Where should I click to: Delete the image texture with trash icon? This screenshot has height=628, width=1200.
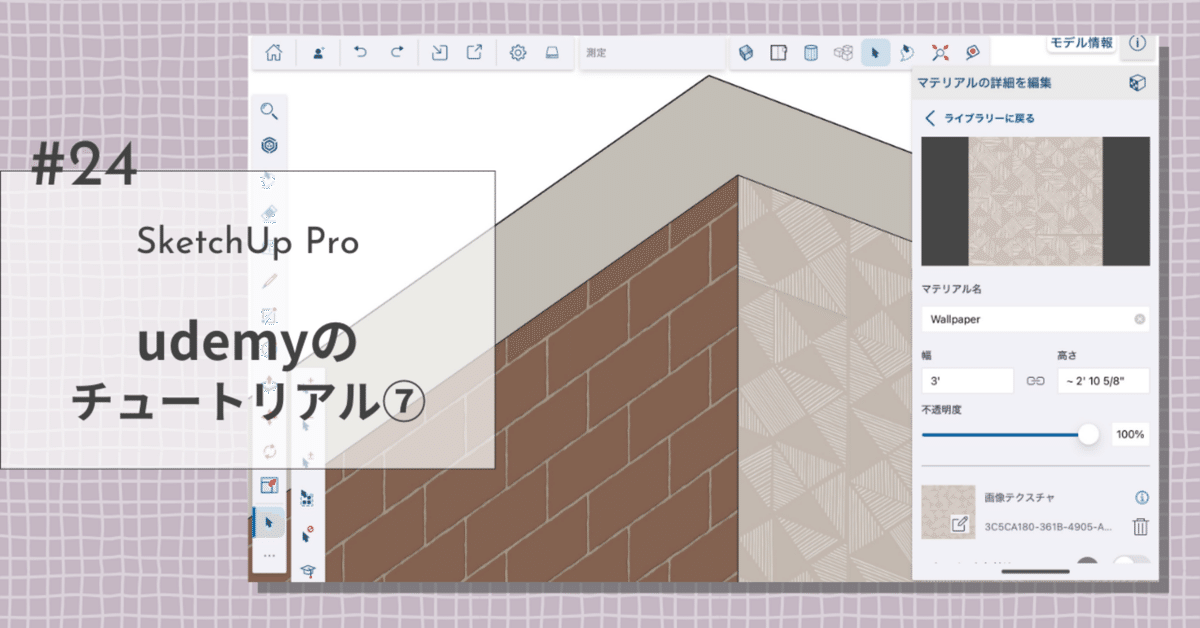pyautogui.click(x=1140, y=526)
